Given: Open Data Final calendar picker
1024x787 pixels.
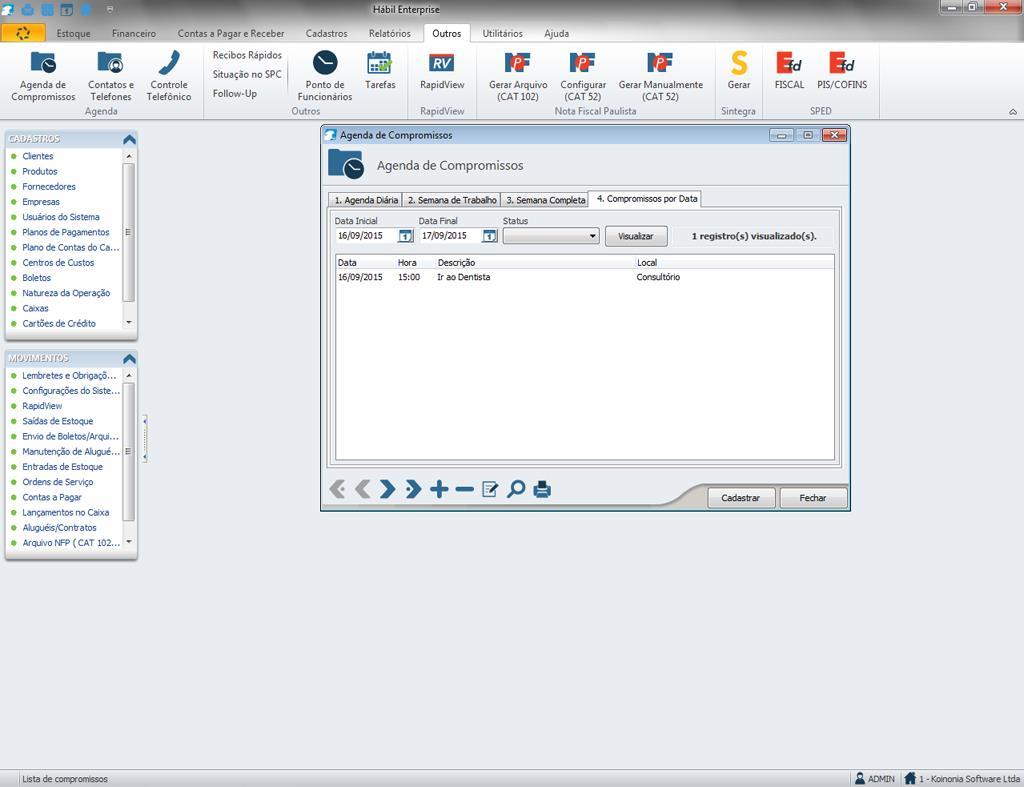Looking at the screenshot, I should pos(489,236).
